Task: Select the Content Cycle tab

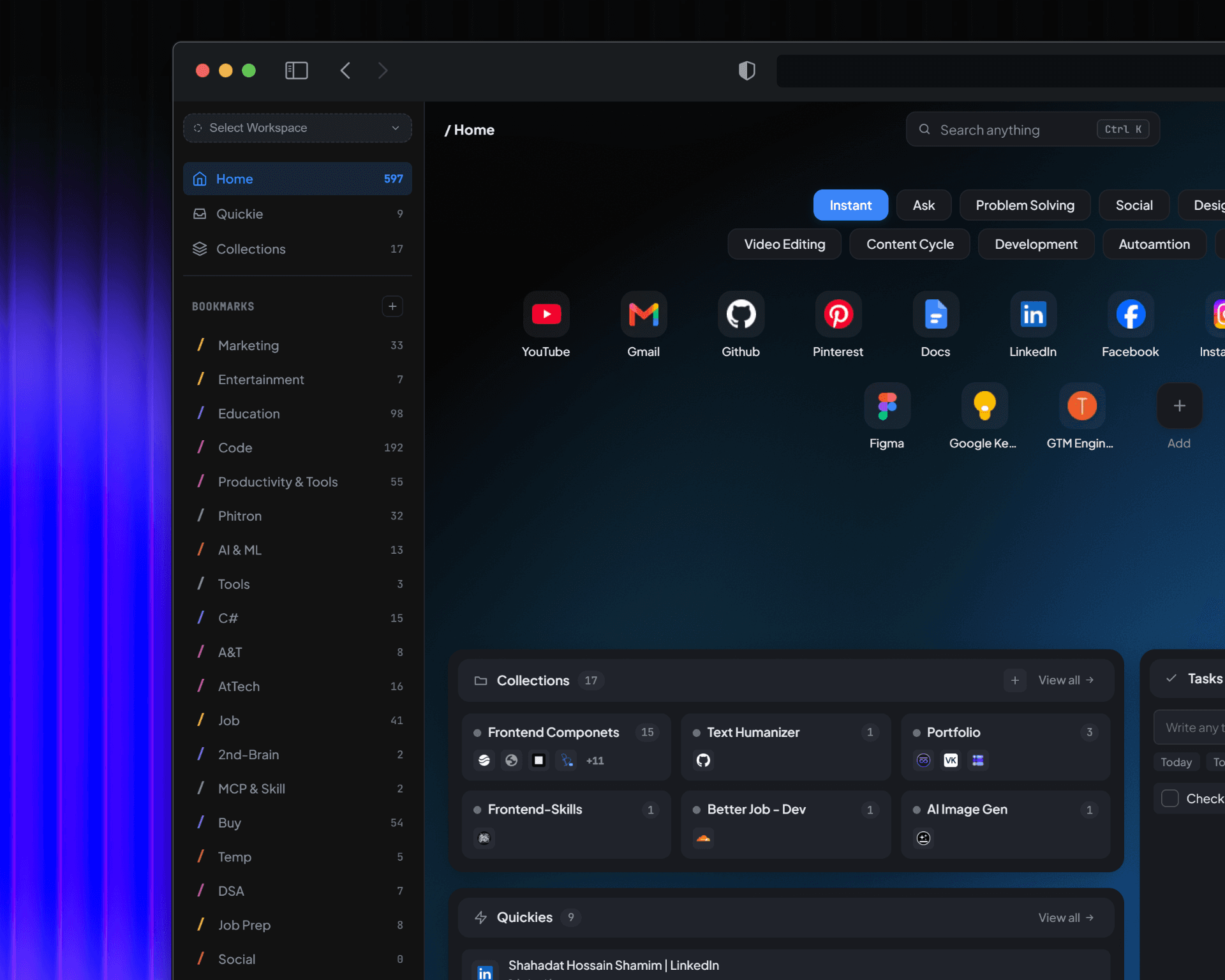Action: [910, 244]
